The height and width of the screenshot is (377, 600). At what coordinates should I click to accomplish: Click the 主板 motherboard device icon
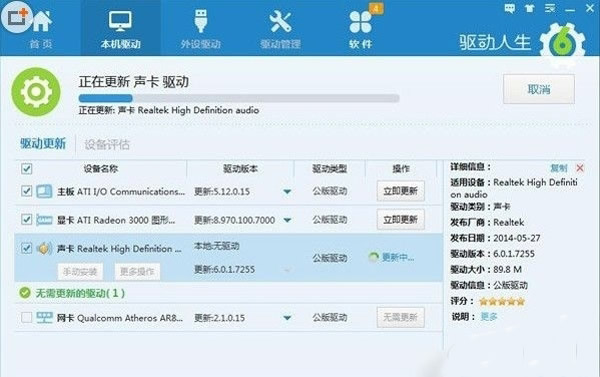click(44, 191)
